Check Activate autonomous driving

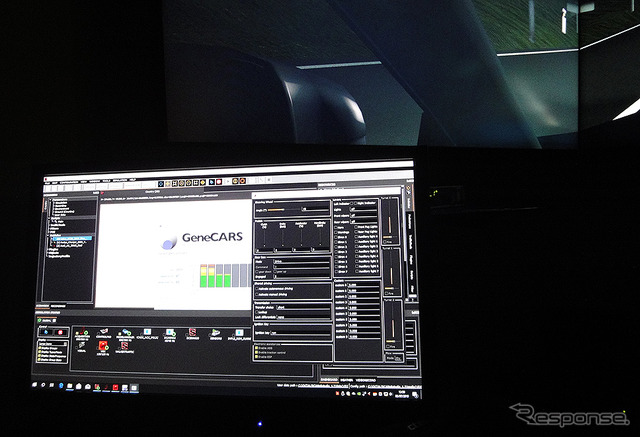(257, 288)
